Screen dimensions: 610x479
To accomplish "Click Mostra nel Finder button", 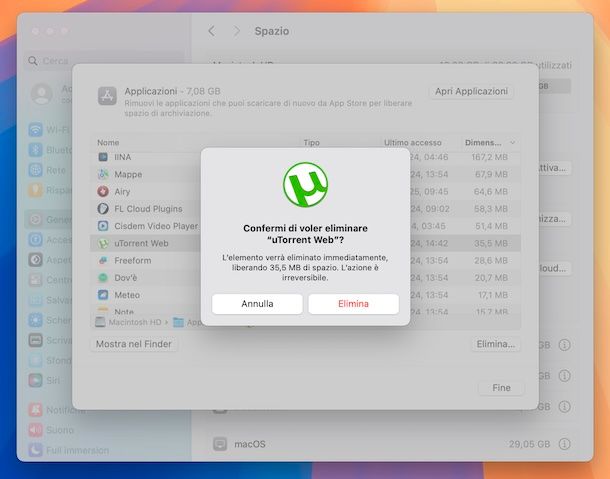I will (x=133, y=344).
